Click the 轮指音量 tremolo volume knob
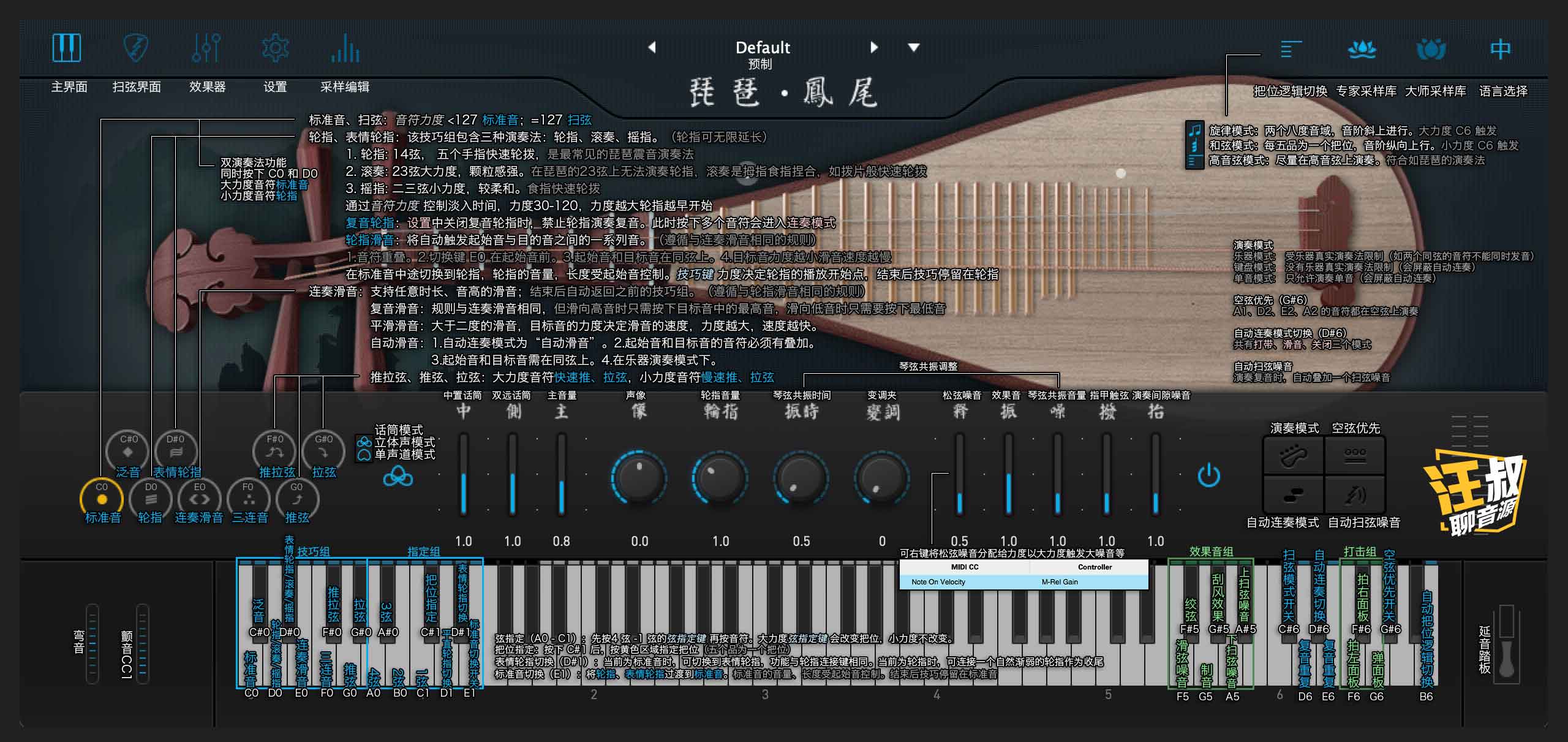 point(720,477)
